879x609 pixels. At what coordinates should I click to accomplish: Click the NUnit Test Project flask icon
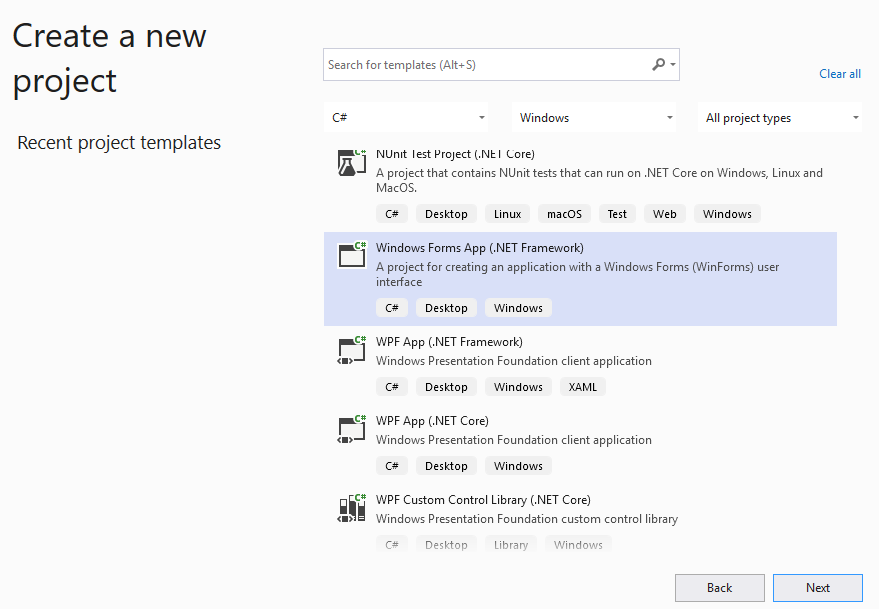coord(351,163)
